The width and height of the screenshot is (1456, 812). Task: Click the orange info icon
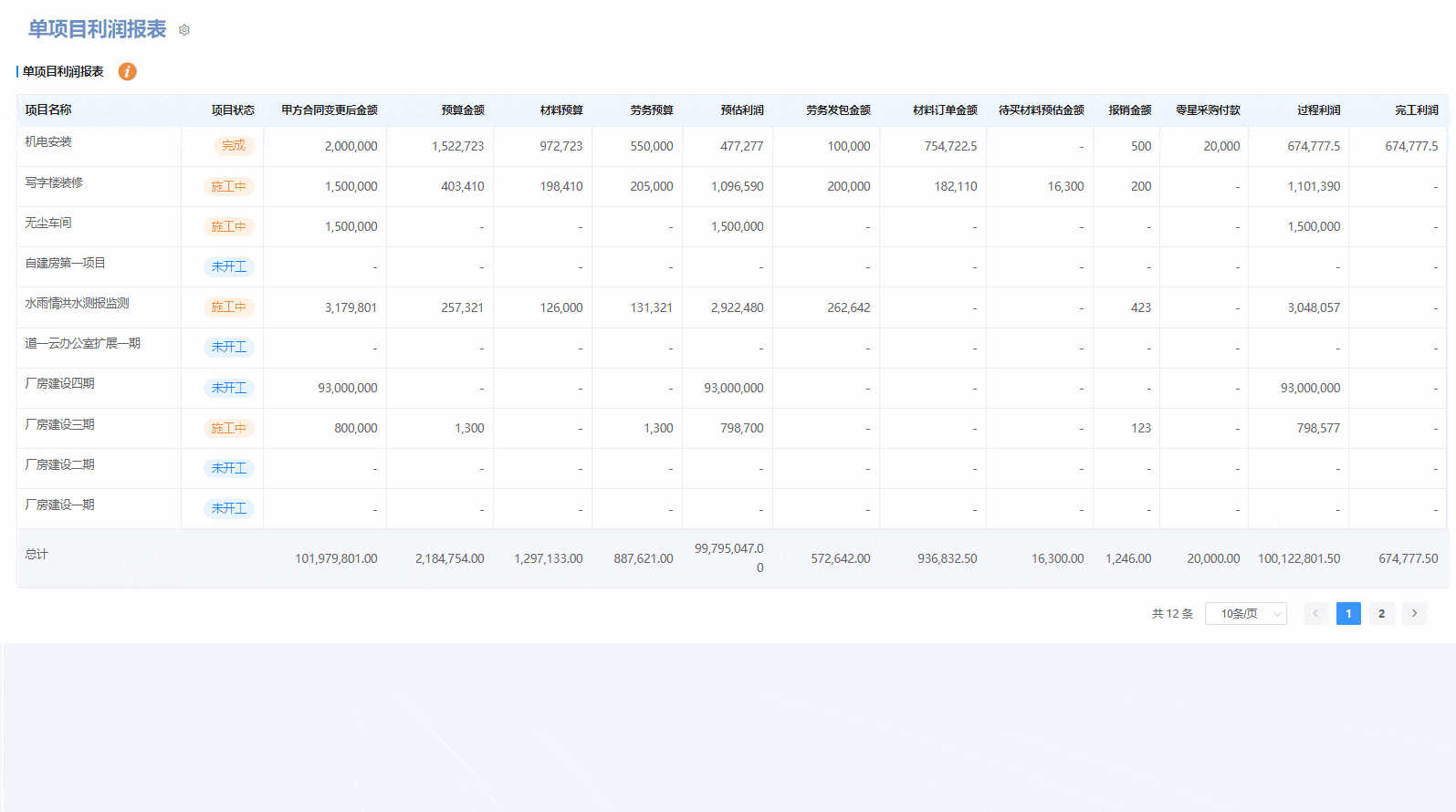click(128, 71)
